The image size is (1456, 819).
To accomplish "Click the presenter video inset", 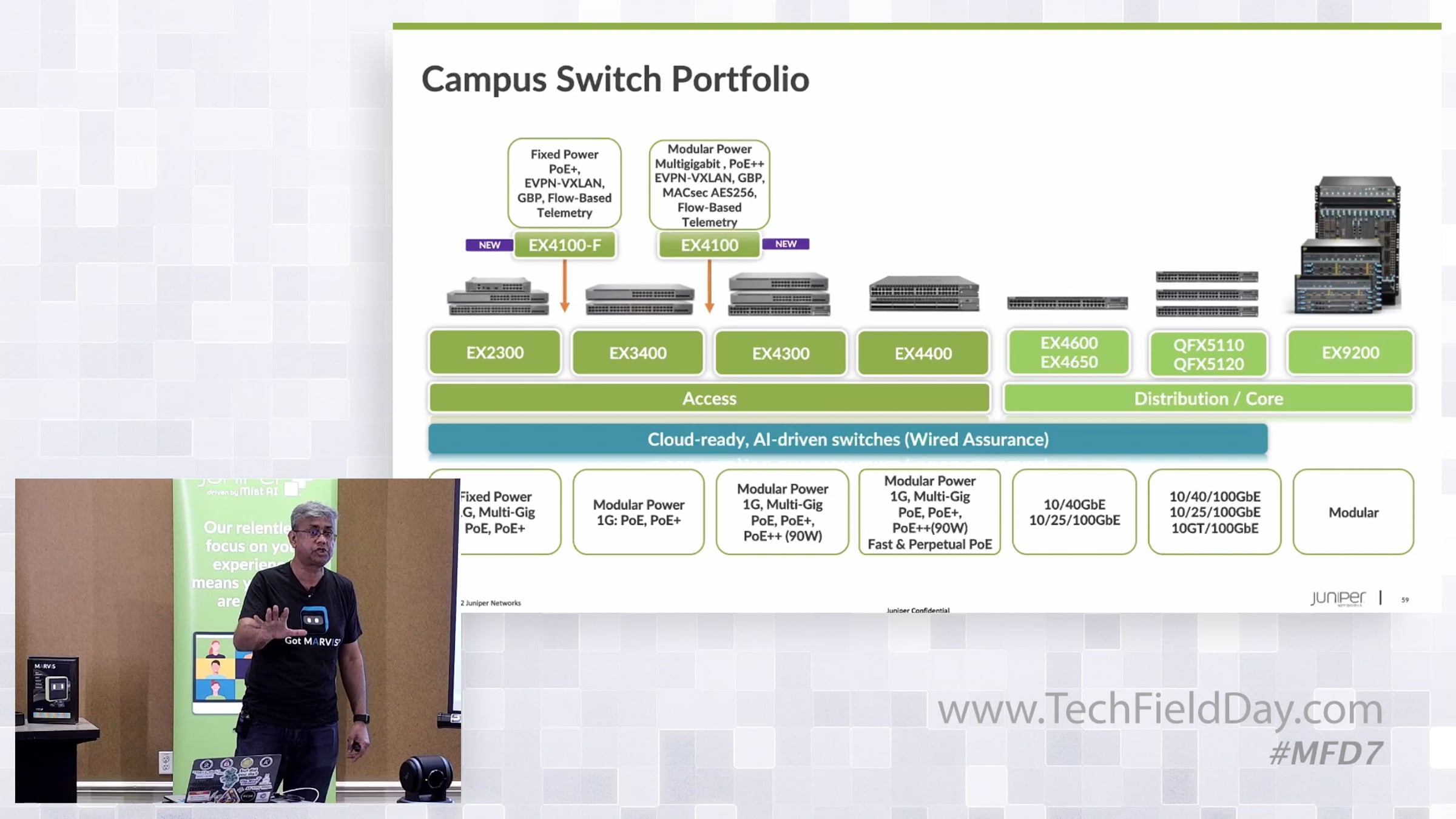I will (x=238, y=641).
